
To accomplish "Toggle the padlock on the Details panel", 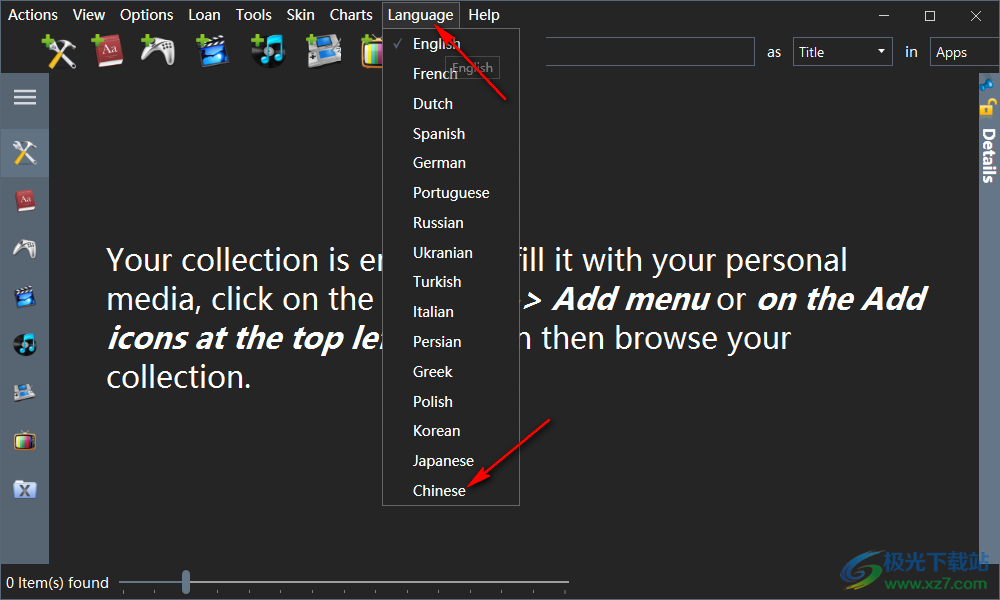I will tap(988, 107).
